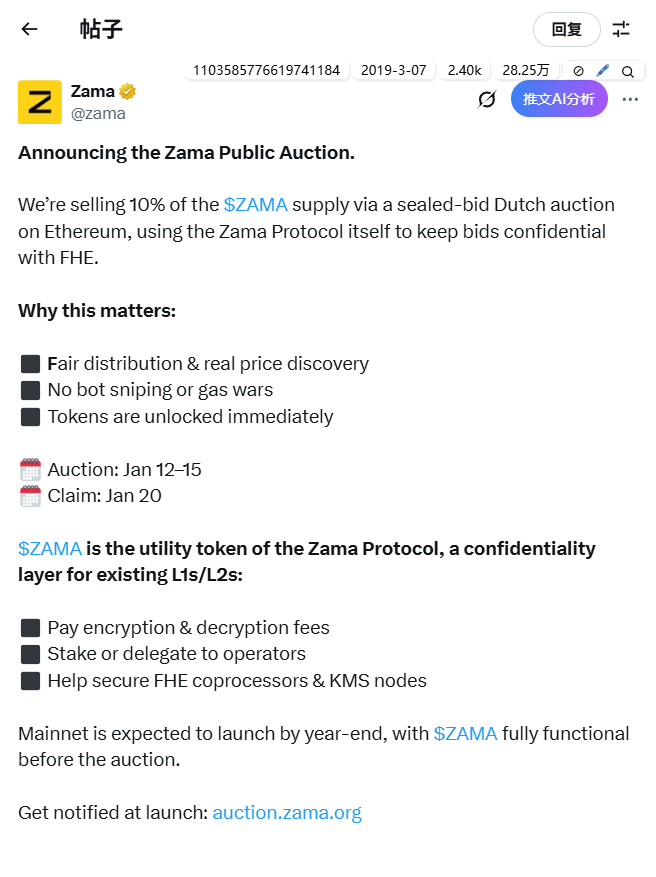Go back using the left arrow
Image resolution: width=656 pixels, height=877 pixels.
(29, 29)
